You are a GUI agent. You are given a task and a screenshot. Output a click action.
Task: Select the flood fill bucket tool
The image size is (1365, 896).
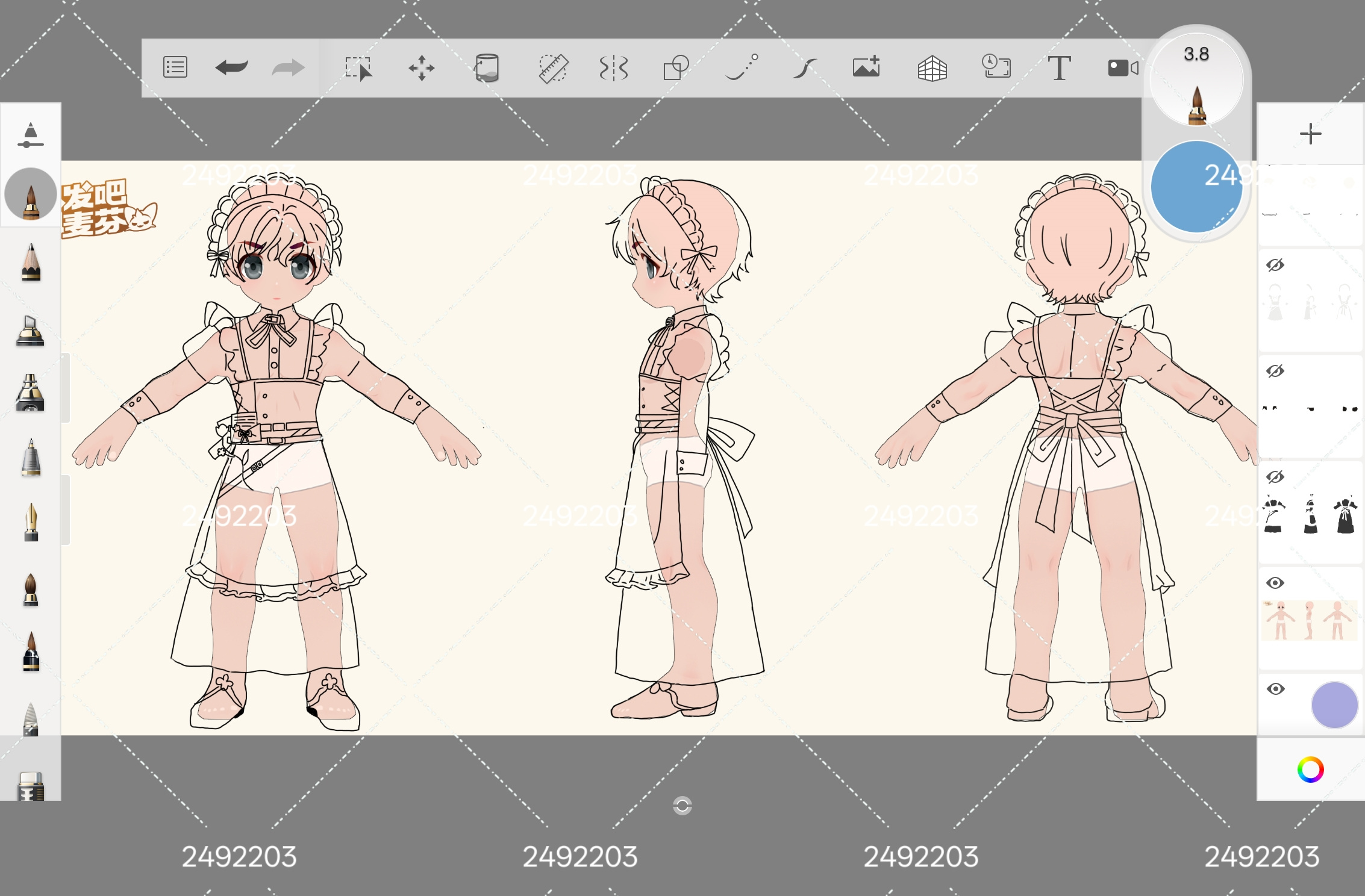pyautogui.click(x=486, y=68)
